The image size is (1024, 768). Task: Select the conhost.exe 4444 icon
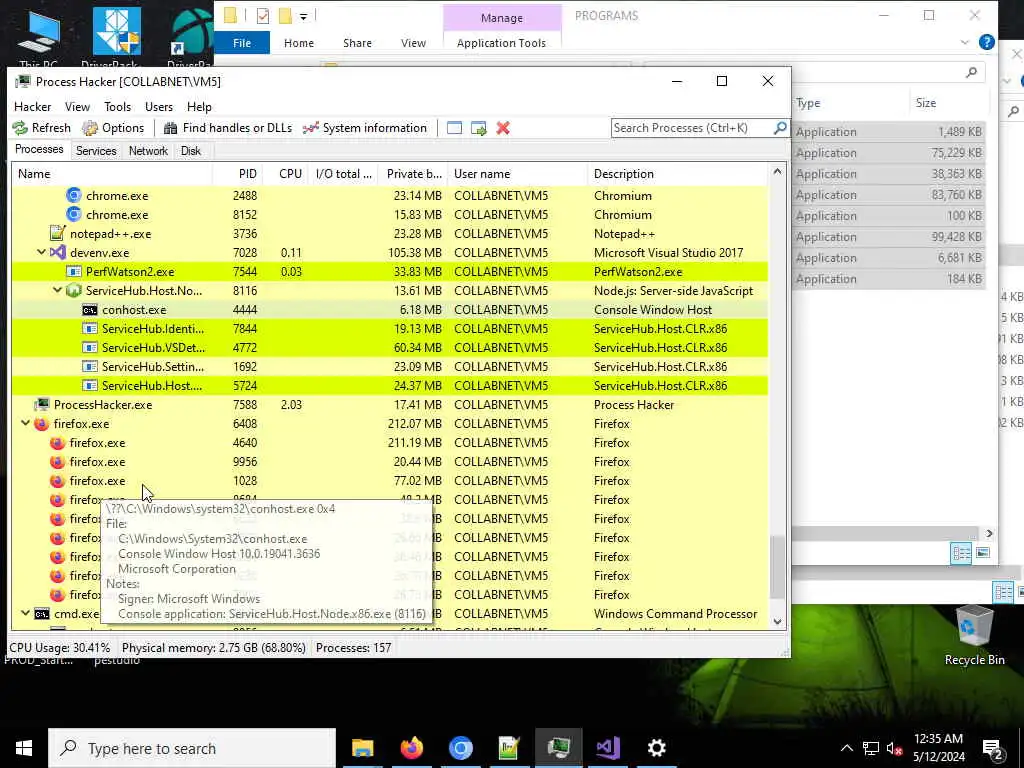89,310
